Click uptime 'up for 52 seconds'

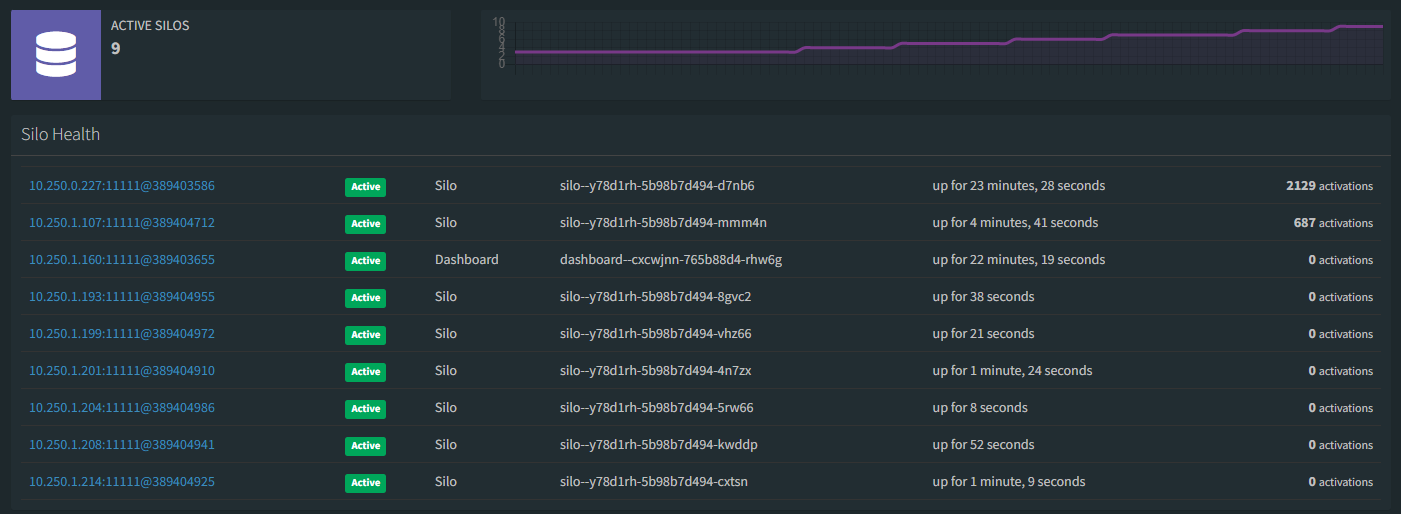984,445
